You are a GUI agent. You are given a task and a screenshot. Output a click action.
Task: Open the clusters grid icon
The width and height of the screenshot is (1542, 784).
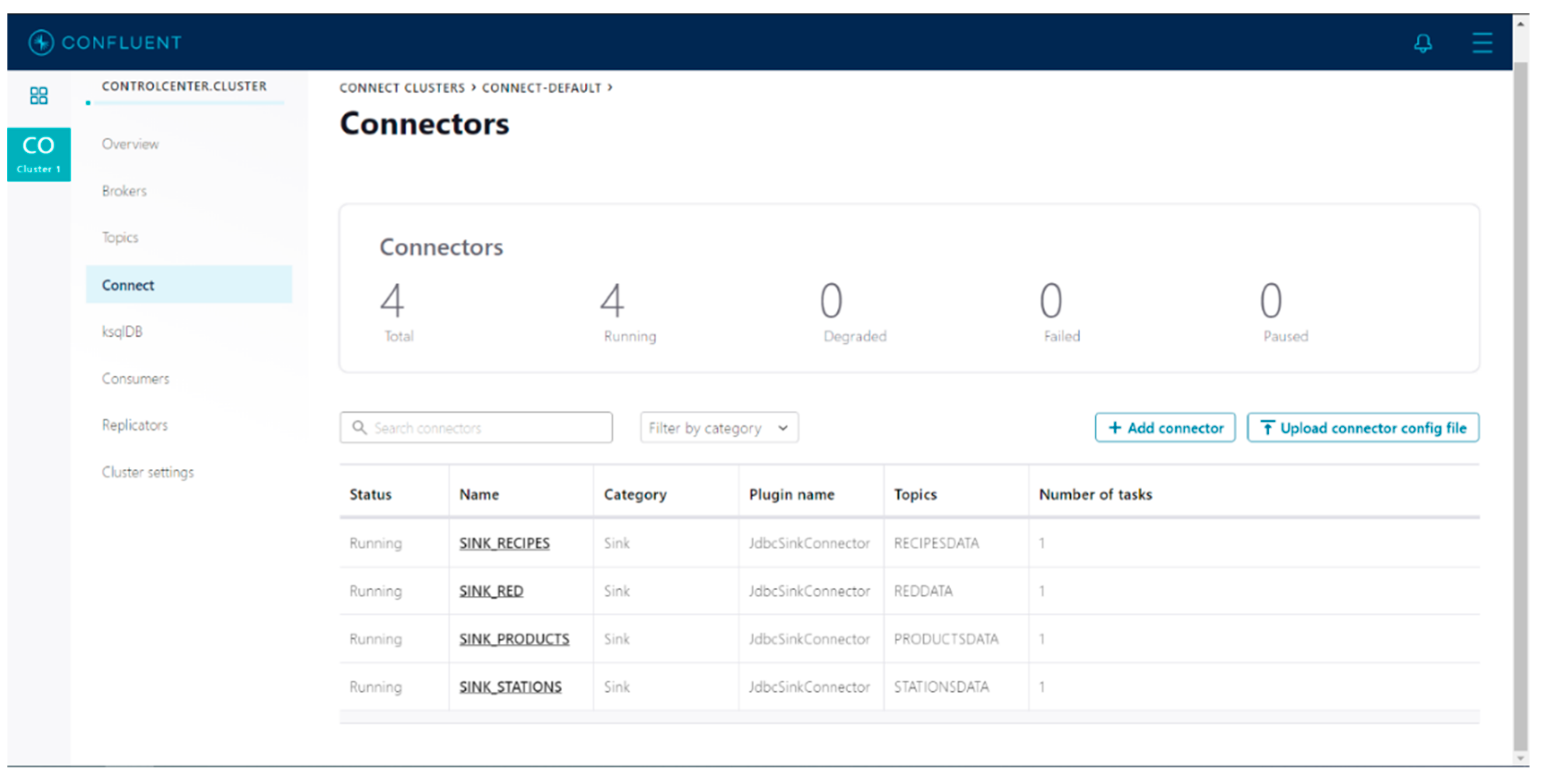(x=39, y=96)
